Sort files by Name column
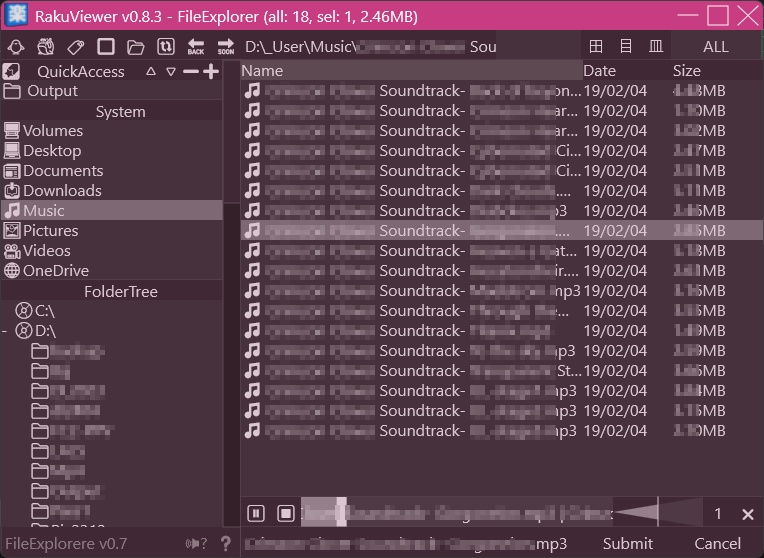This screenshot has height=558, width=764. (411, 71)
